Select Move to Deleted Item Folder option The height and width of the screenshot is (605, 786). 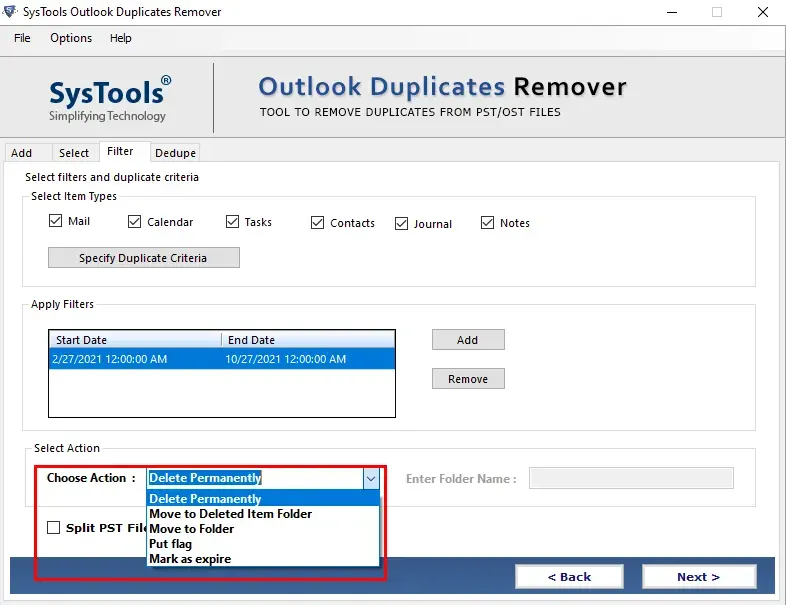point(230,514)
